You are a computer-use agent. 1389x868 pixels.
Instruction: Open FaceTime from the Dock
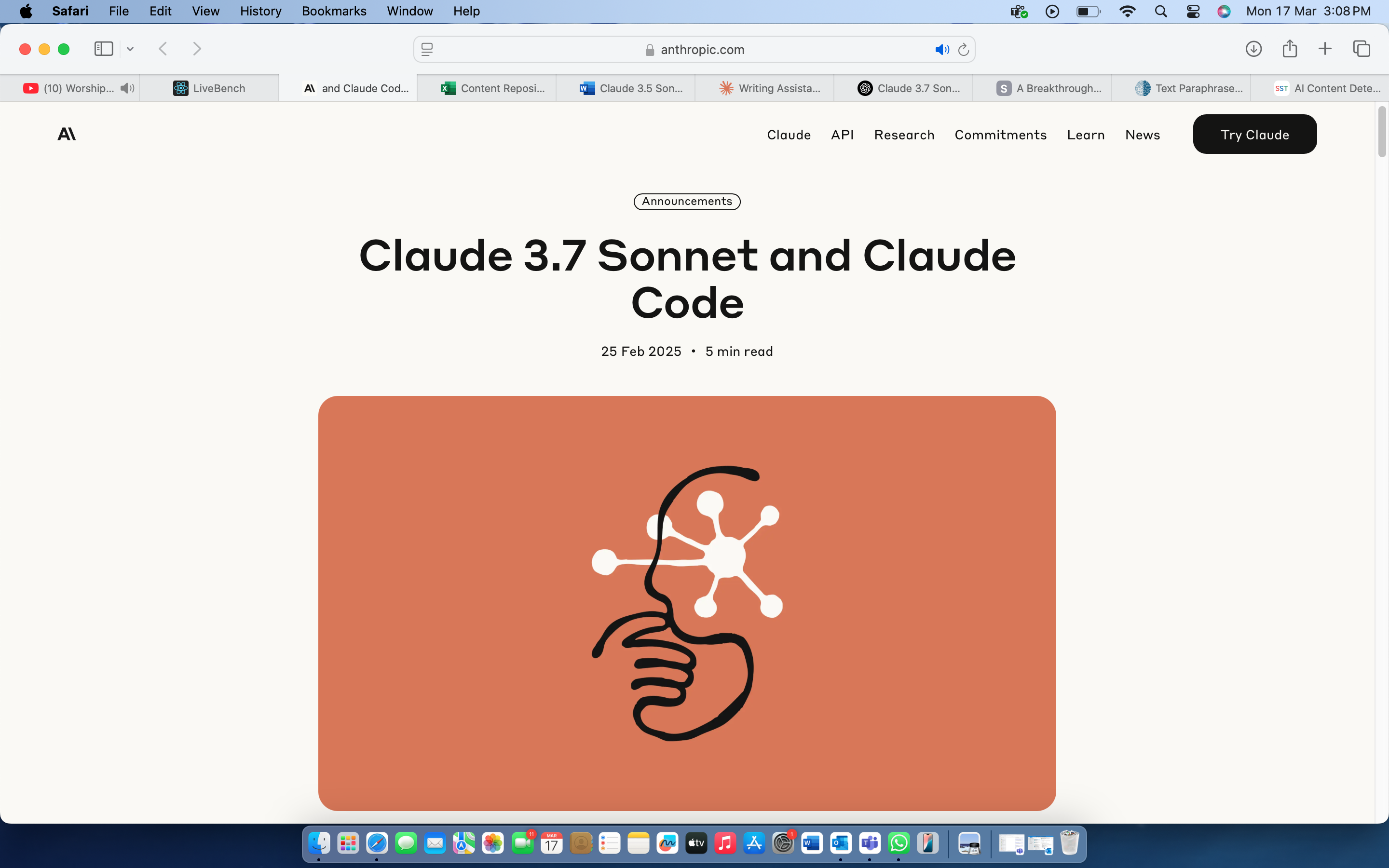(522, 843)
